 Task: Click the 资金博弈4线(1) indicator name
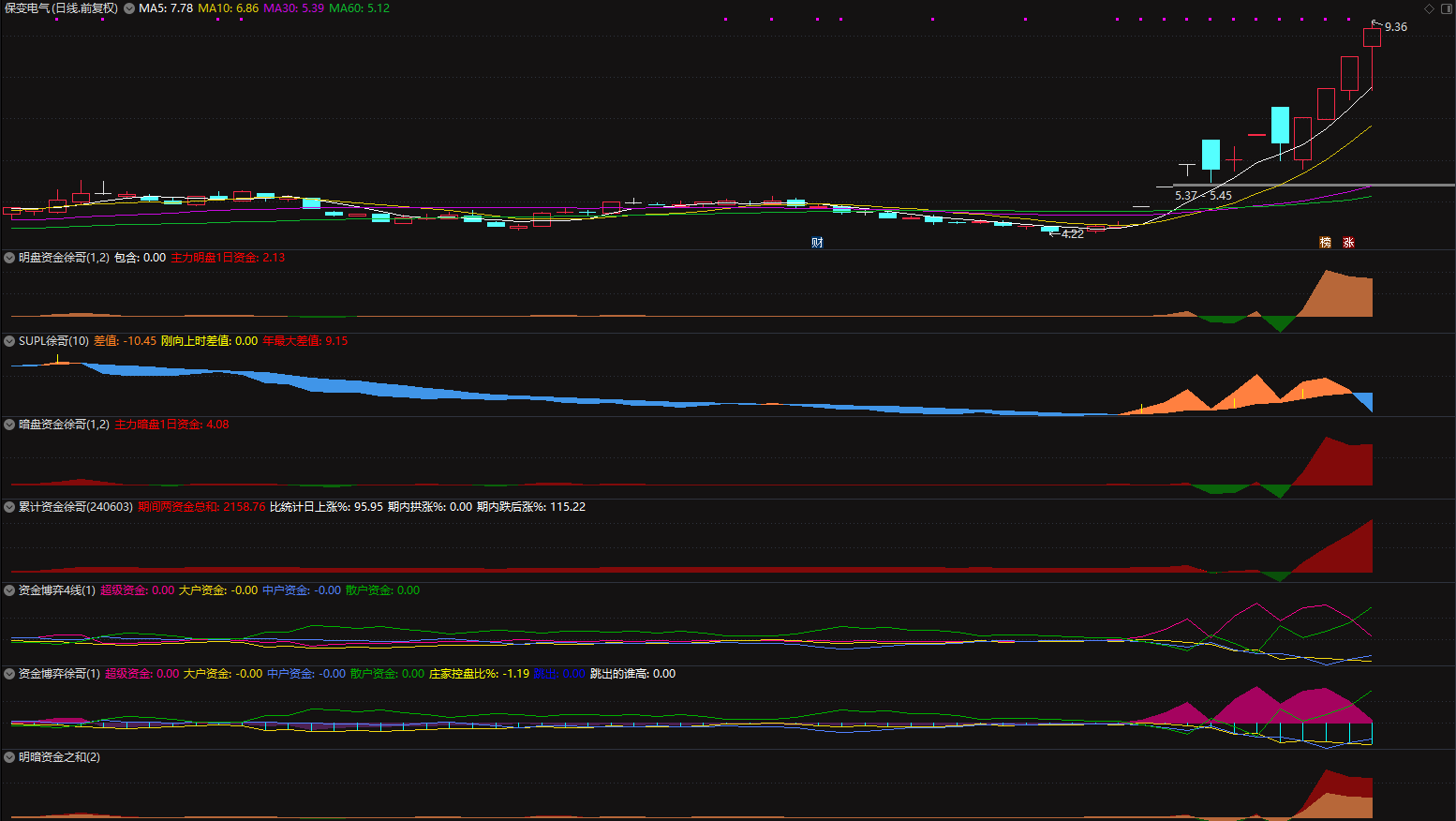[57, 590]
